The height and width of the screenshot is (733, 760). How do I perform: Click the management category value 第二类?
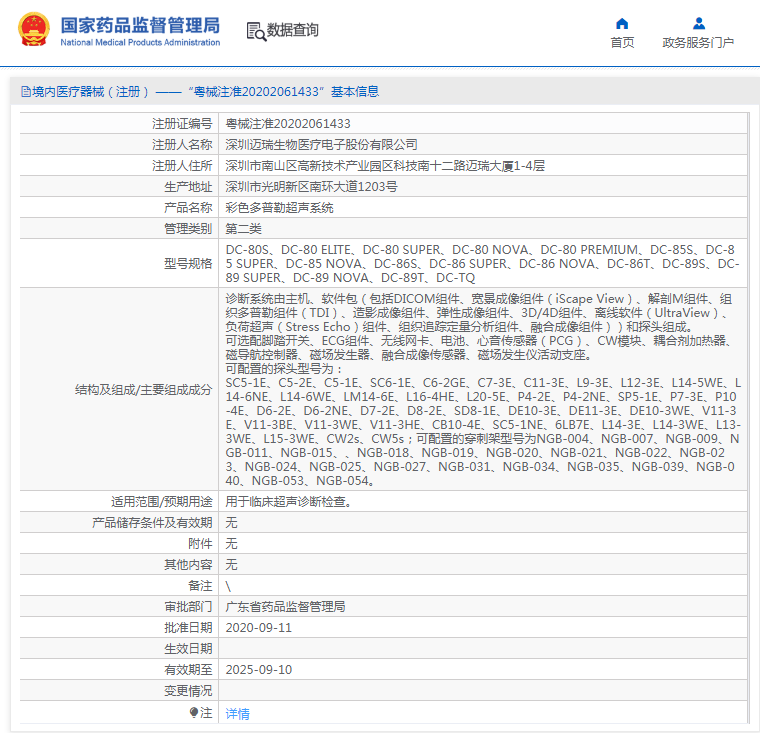(x=243, y=229)
